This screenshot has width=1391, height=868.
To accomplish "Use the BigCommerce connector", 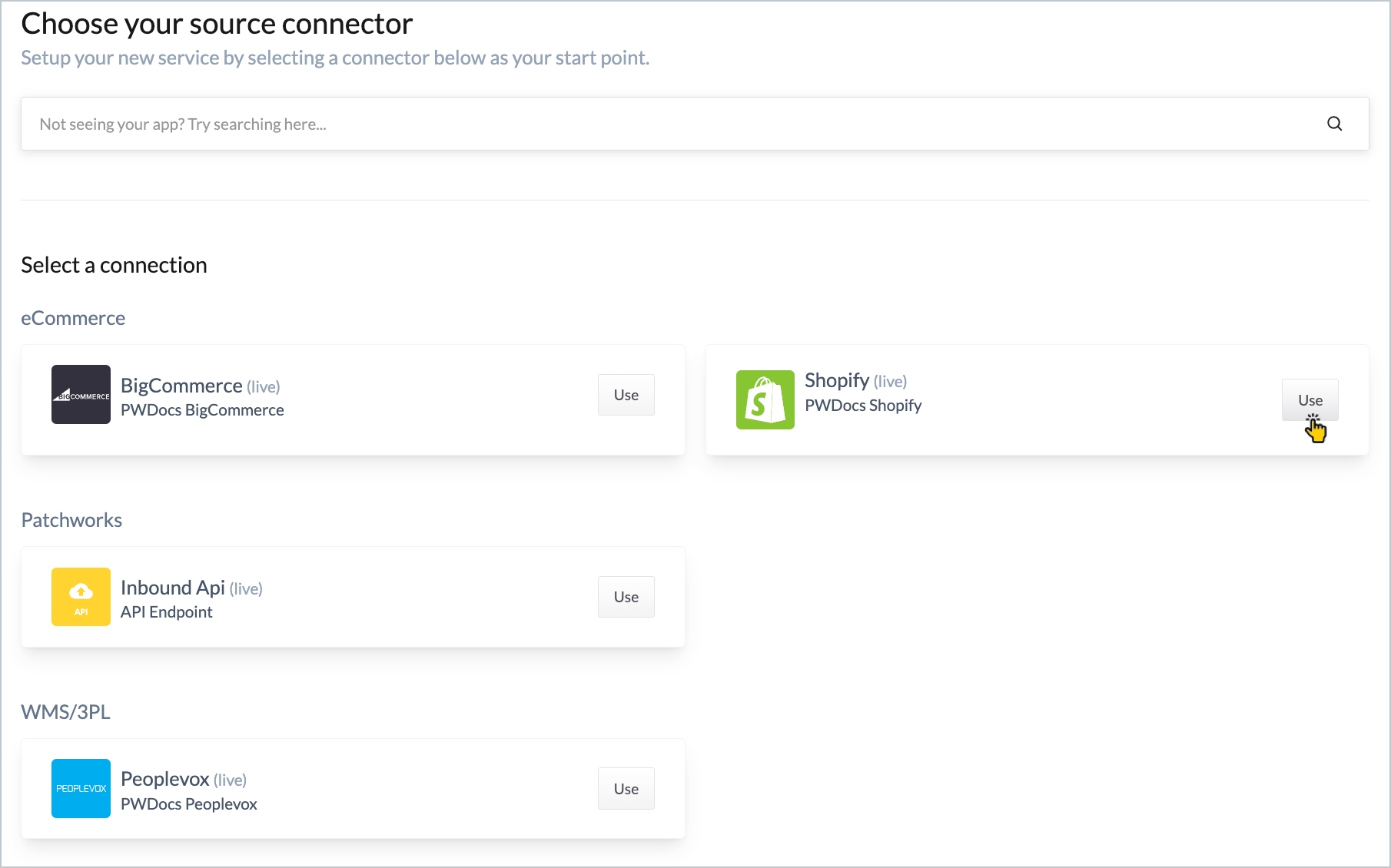I will click(626, 395).
